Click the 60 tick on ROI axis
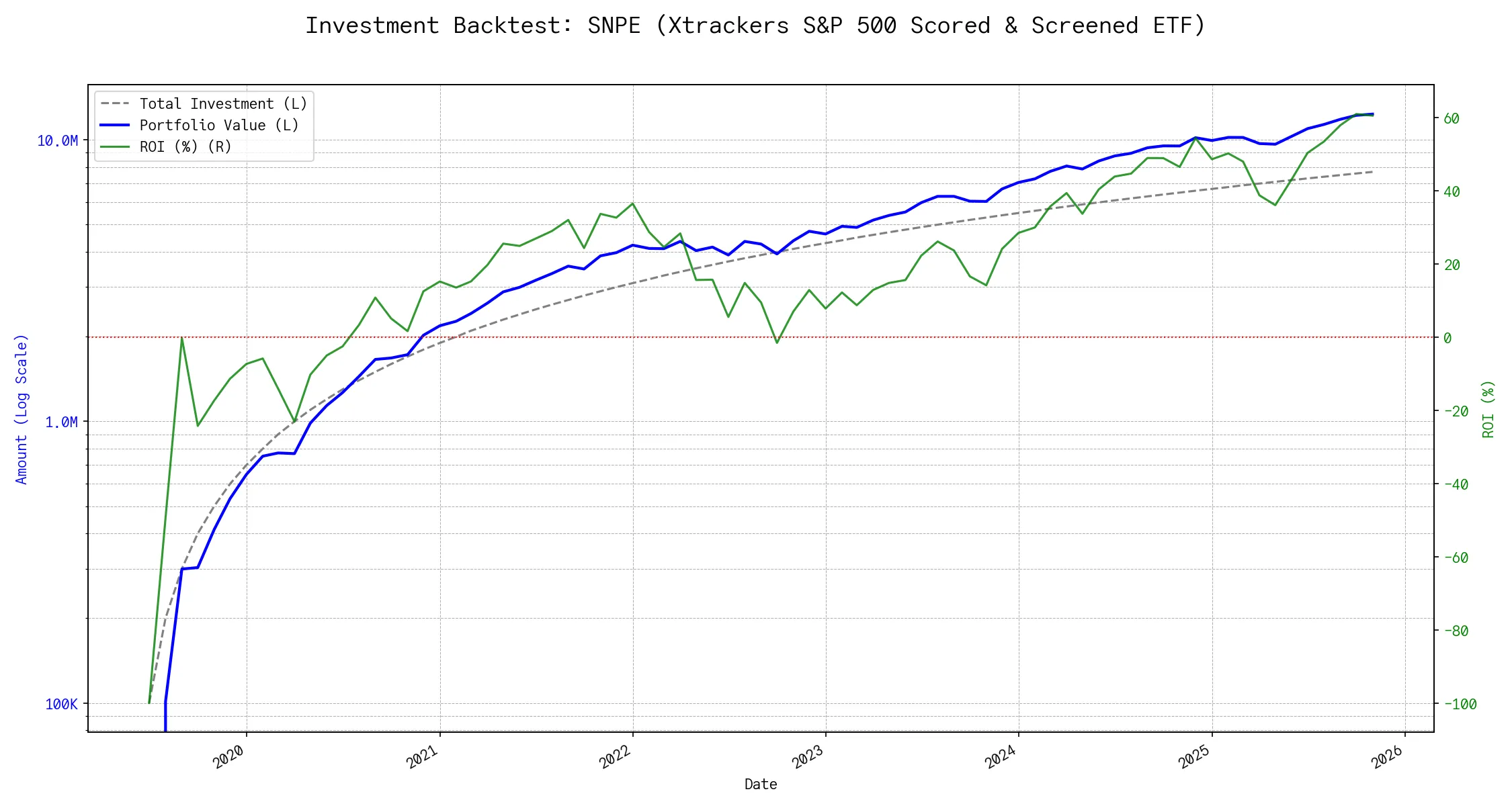The width and height of the screenshot is (1512, 806). pyautogui.click(x=1452, y=119)
